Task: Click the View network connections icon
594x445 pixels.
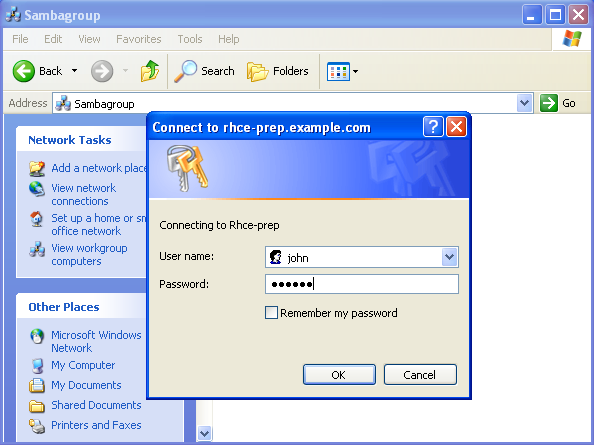Action: point(37,189)
